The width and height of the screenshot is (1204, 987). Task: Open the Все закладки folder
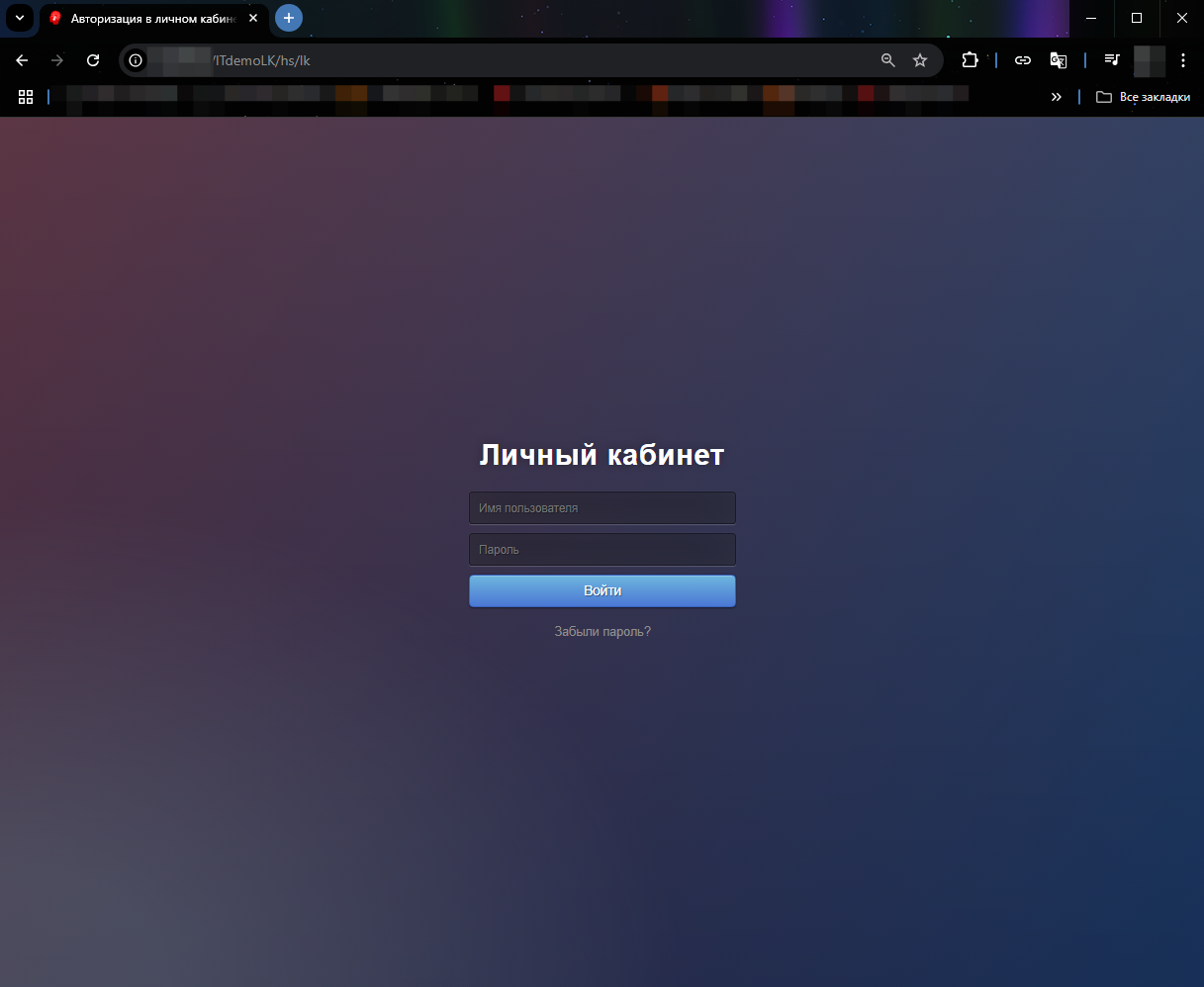pos(1143,97)
